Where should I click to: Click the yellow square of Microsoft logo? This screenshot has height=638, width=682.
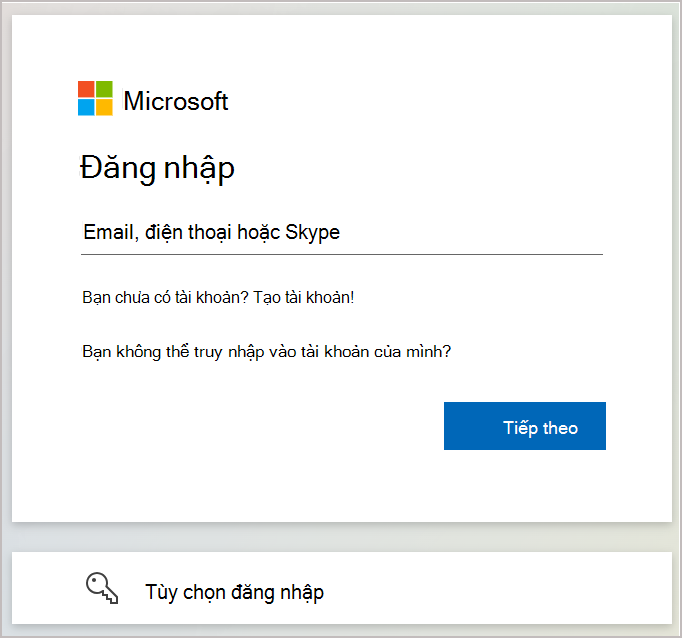point(104,108)
